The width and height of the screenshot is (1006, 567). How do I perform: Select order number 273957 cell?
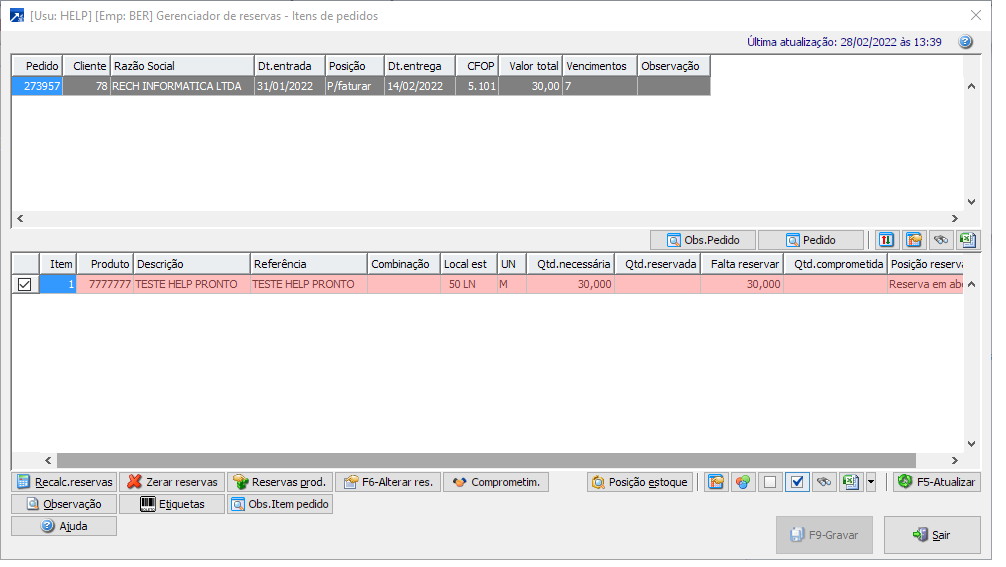37,86
